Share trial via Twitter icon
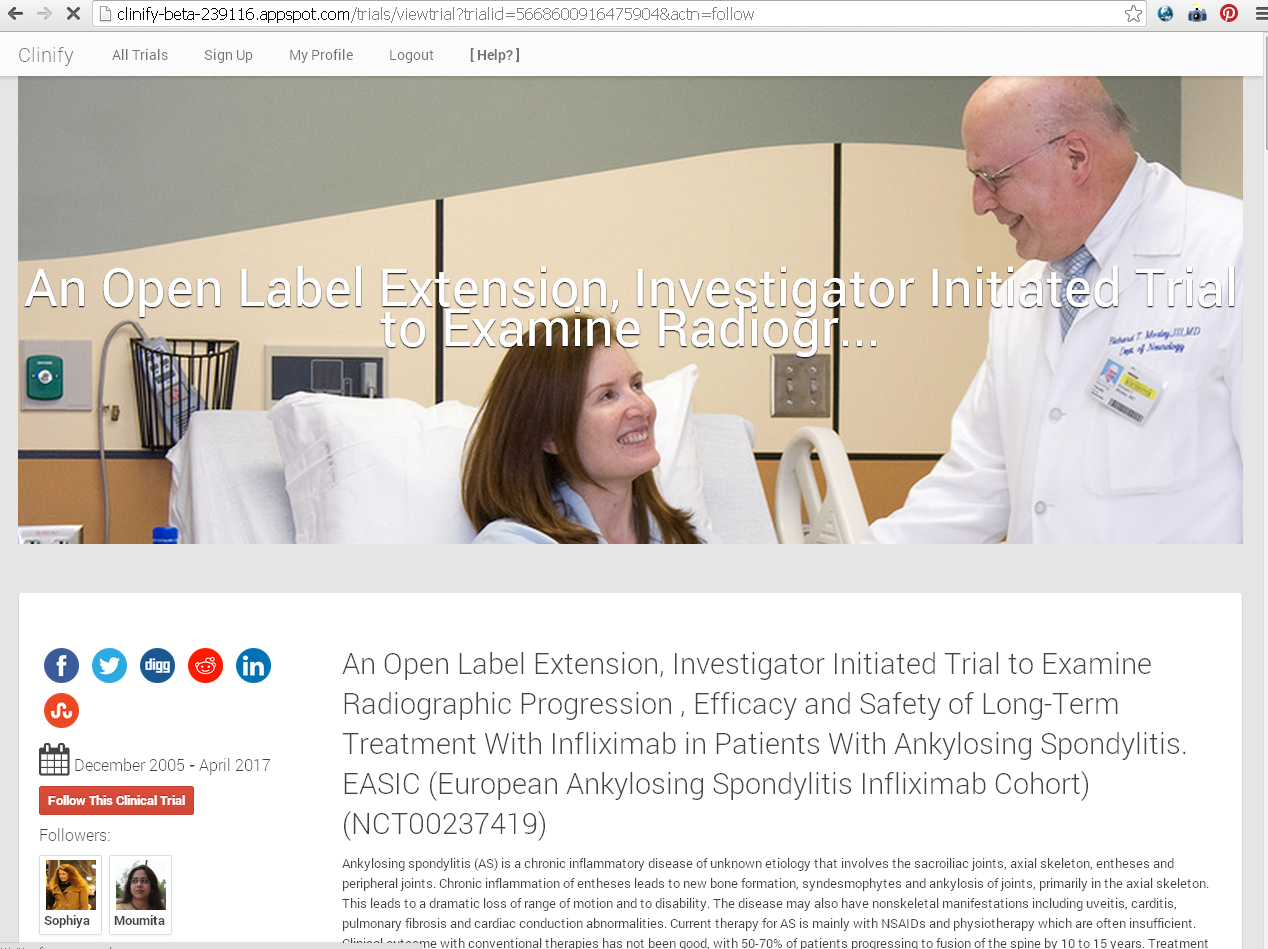This screenshot has width=1268, height=949. tap(109, 665)
